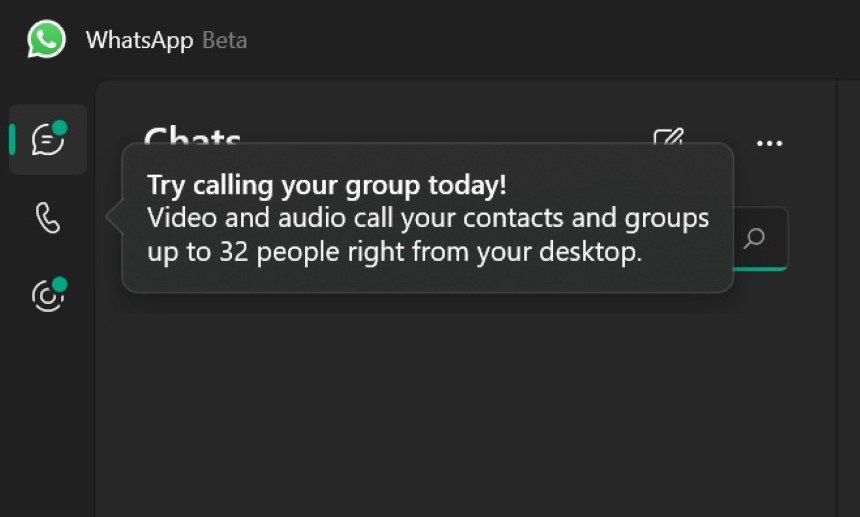Click the WhatsApp logo in the title bar
The height and width of the screenshot is (517, 860).
pos(47,39)
